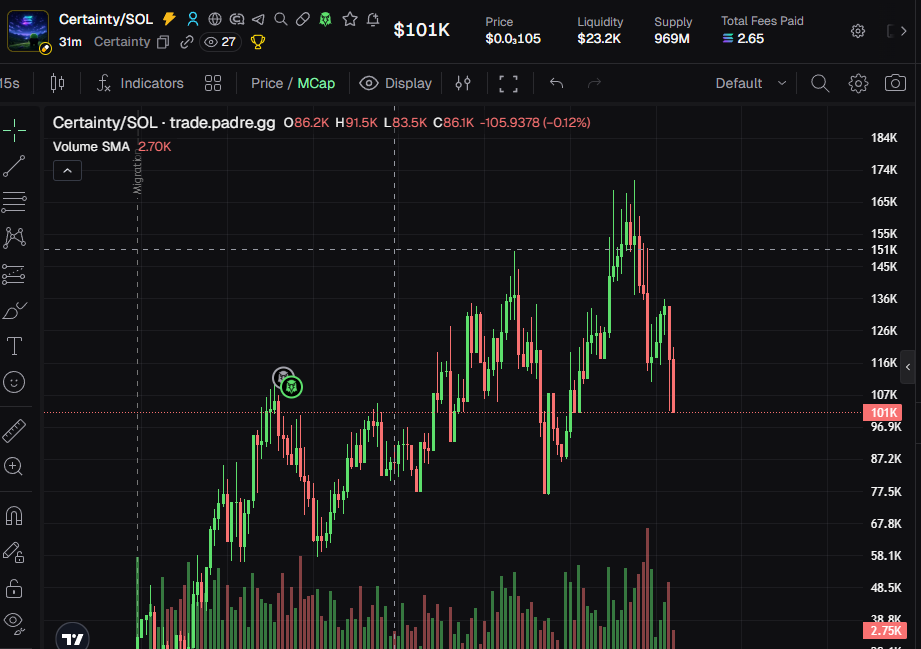
Task: Open the token website globe icon
Action: point(215,19)
